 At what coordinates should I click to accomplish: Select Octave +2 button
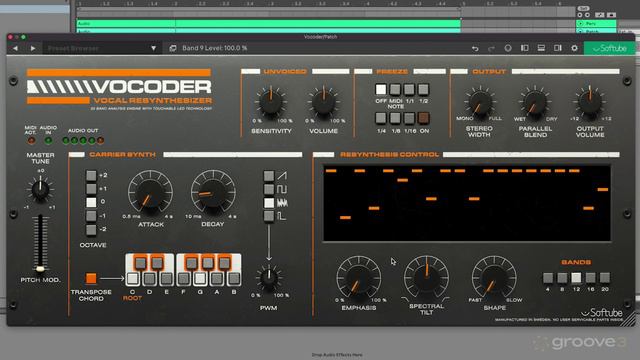tap(91, 176)
